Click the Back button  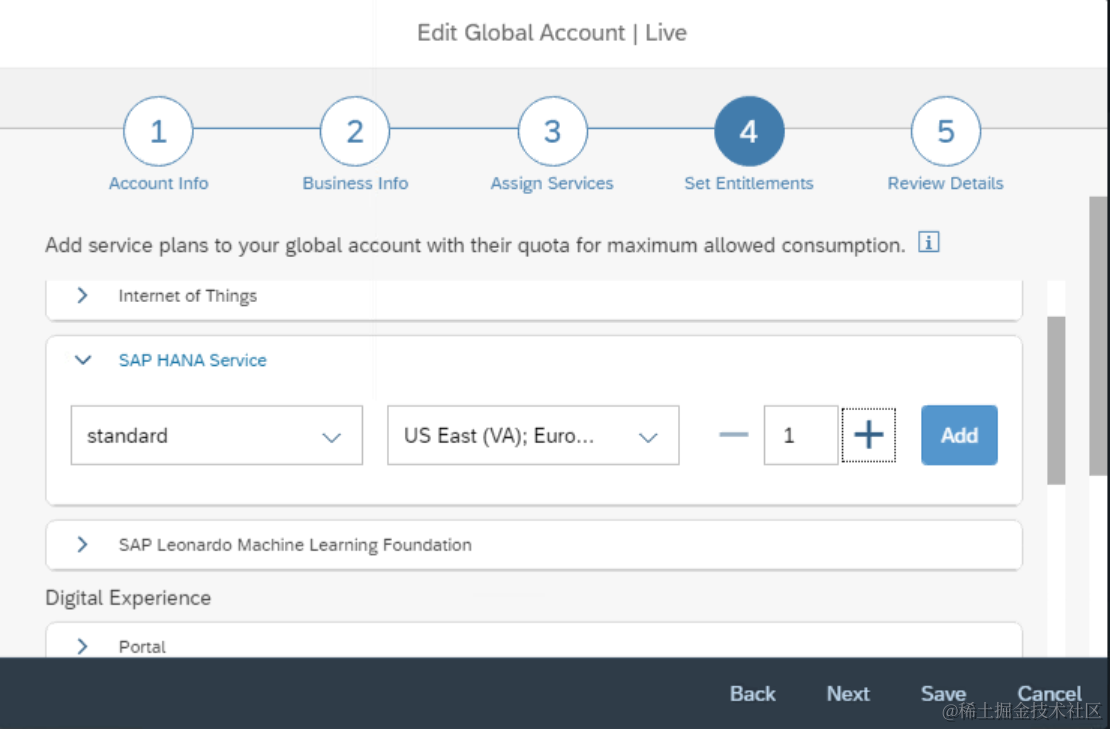click(753, 694)
